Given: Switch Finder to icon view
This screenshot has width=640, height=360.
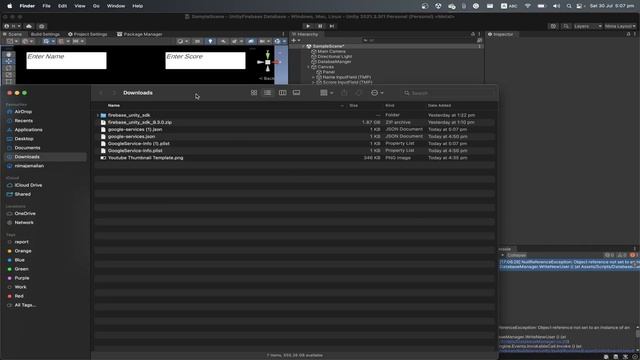Looking at the screenshot, I should click(254, 93).
